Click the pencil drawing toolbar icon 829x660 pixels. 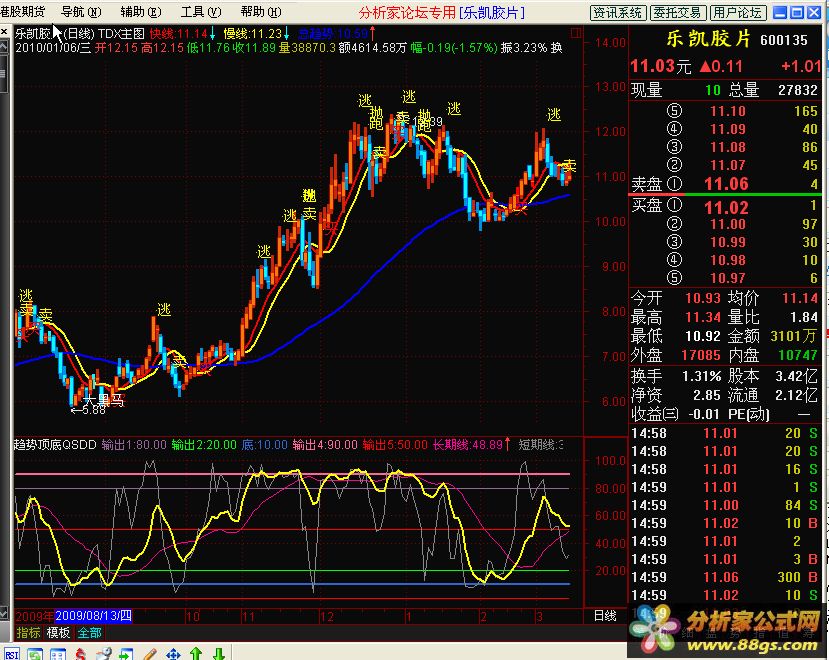coord(150,655)
